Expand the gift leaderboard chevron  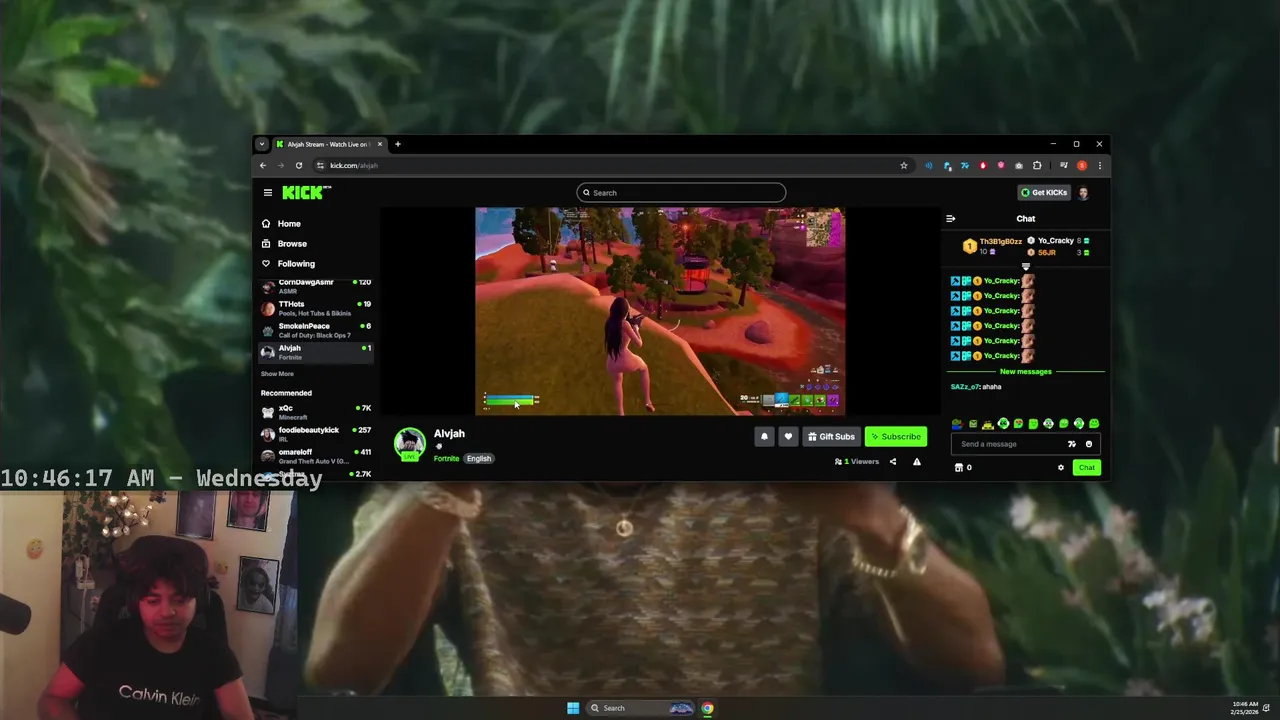[x=1026, y=267]
